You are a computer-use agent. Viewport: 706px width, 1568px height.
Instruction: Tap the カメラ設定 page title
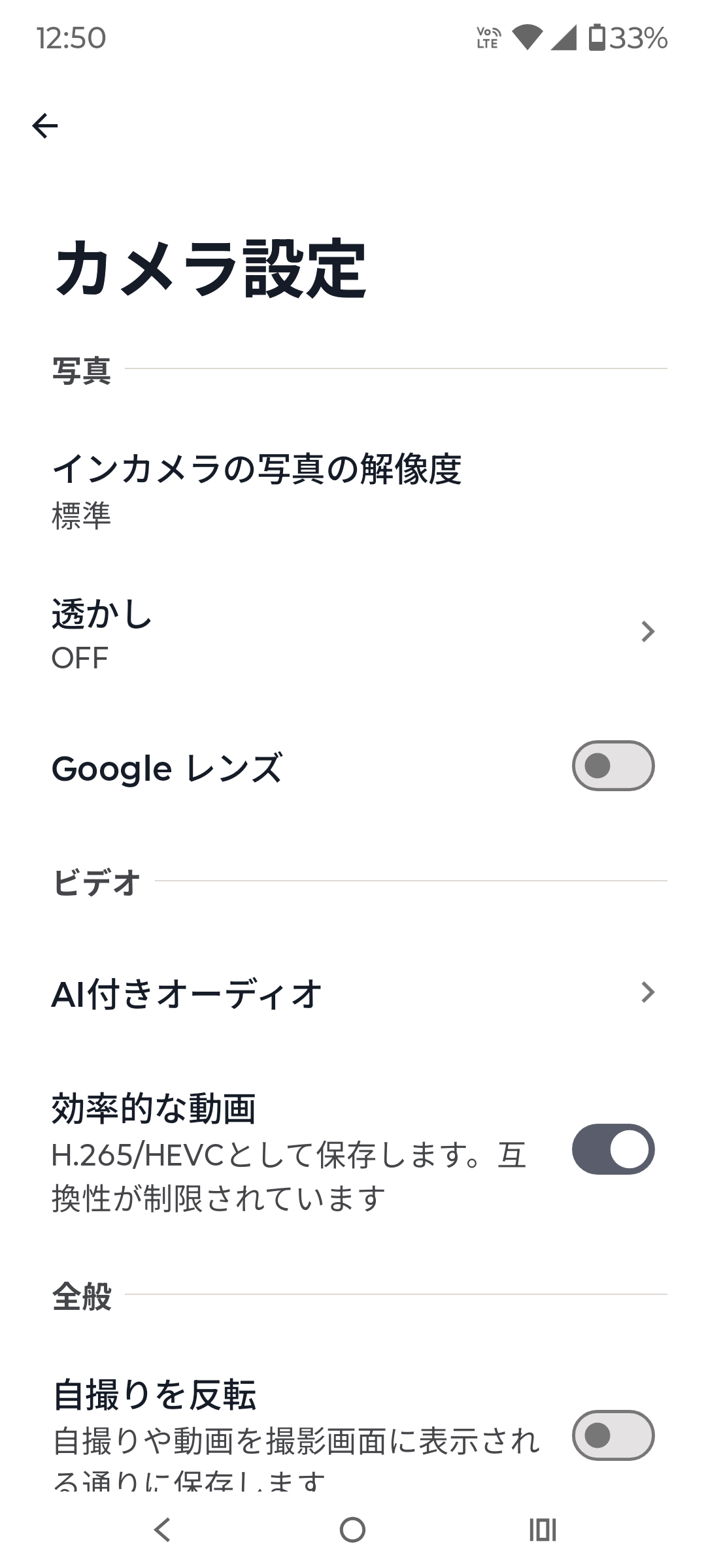[210, 269]
